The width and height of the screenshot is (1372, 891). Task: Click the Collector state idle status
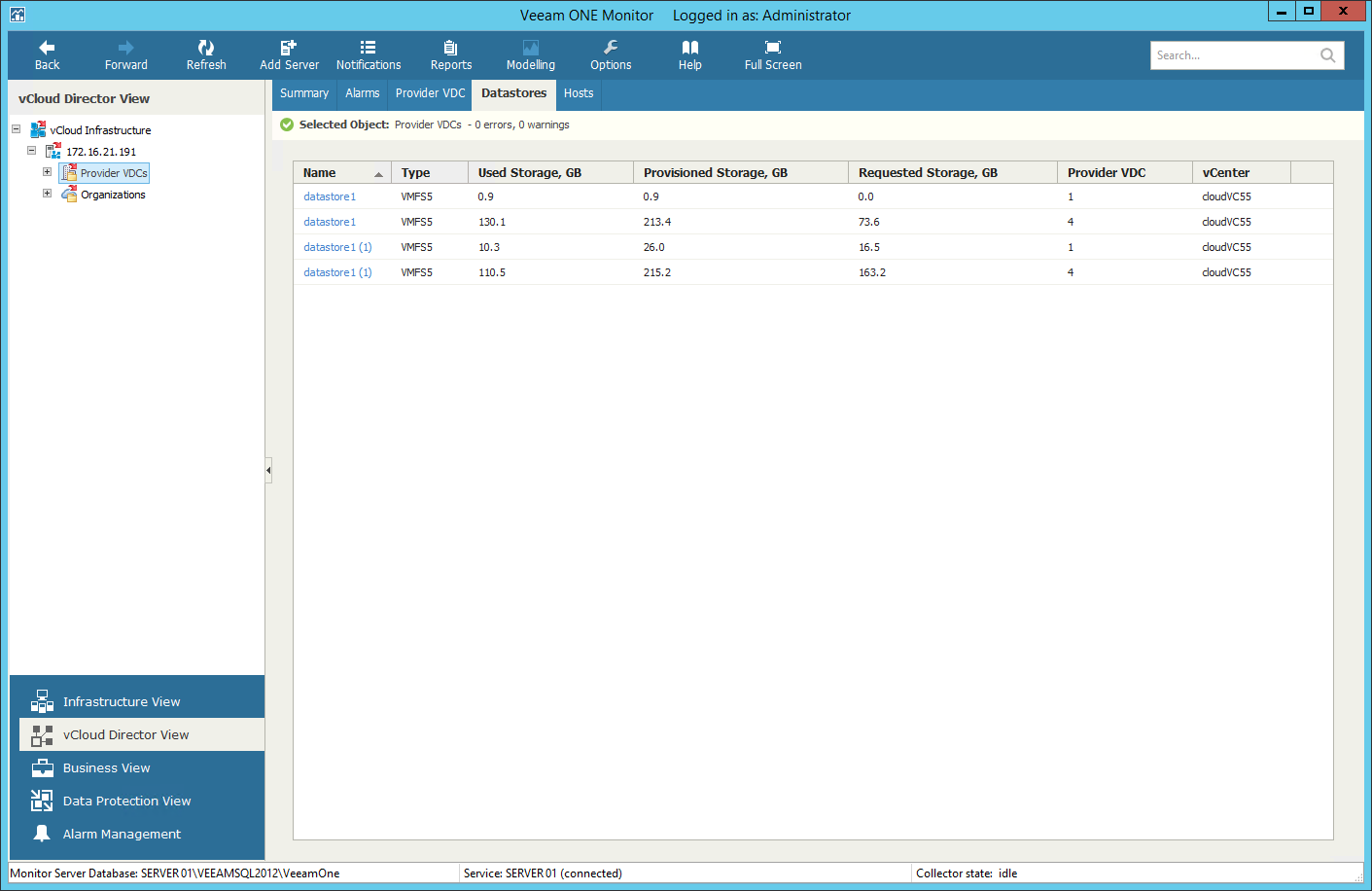pos(967,873)
